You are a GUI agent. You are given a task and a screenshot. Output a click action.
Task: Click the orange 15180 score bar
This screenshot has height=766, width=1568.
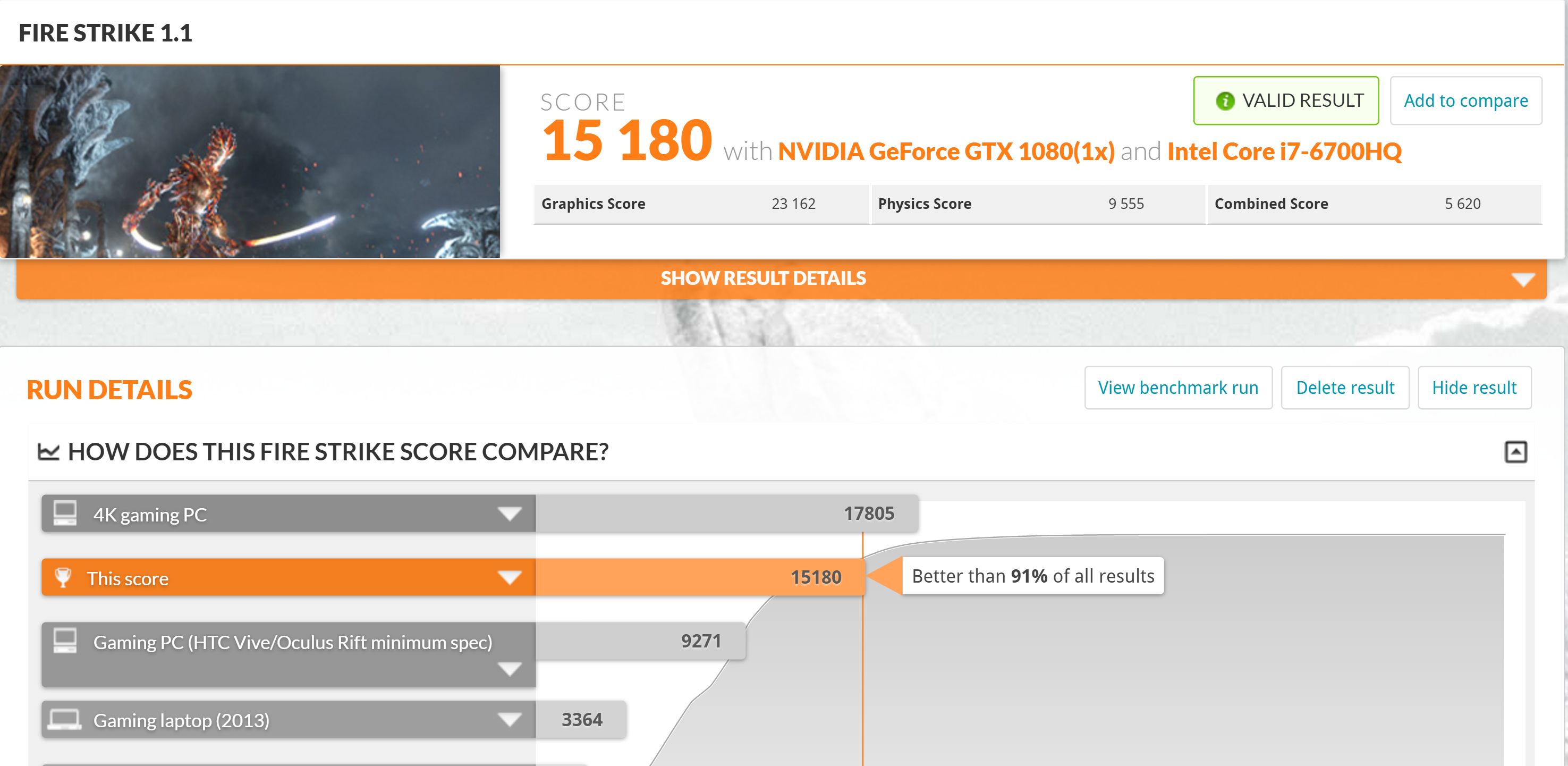[x=700, y=577]
